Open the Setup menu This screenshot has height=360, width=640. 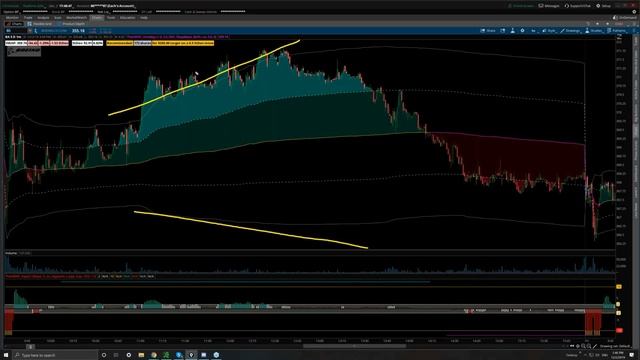[x=604, y=6]
